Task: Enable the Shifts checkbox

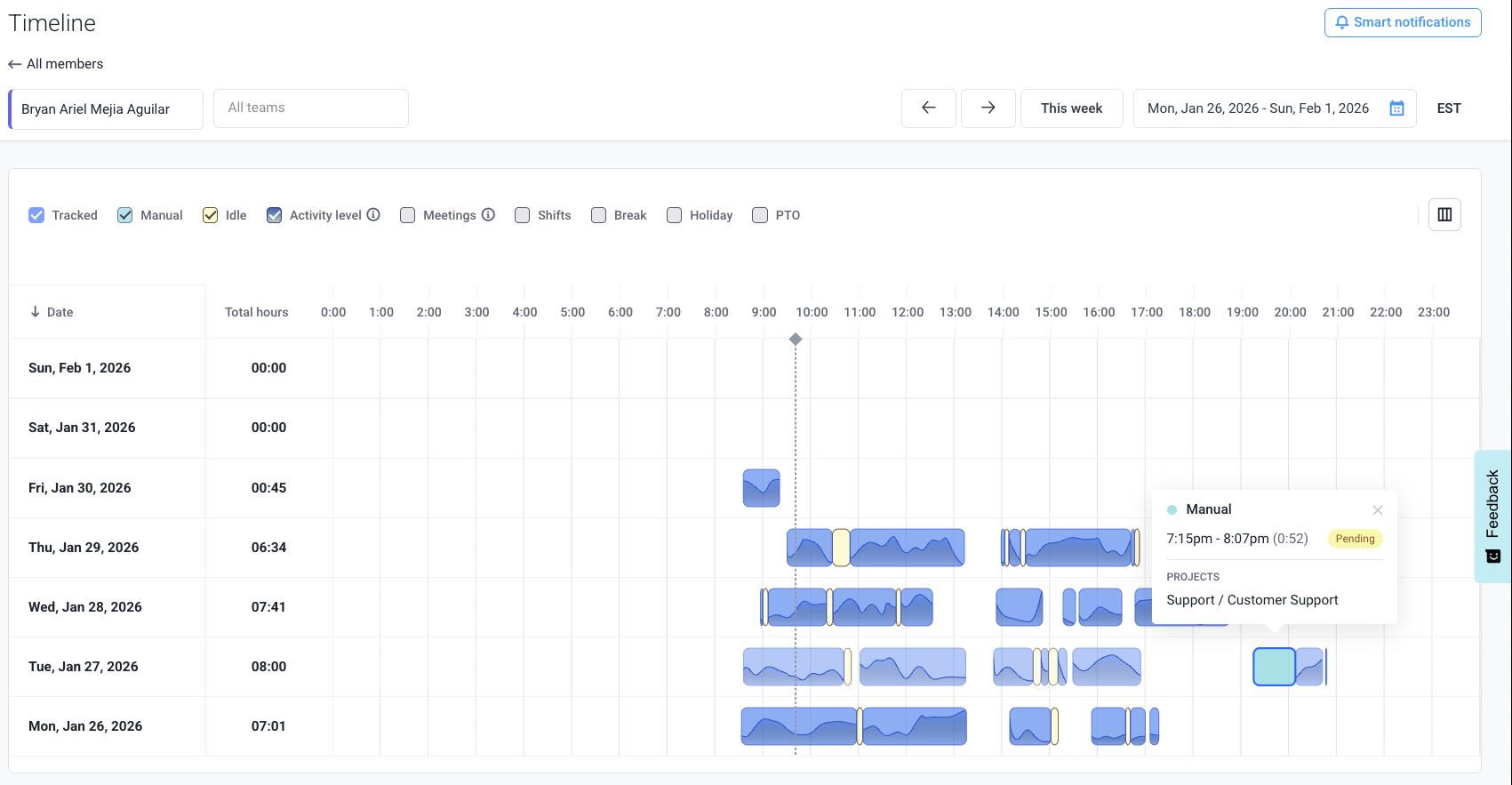Action: pyautogui.click(x=523, y=215)
